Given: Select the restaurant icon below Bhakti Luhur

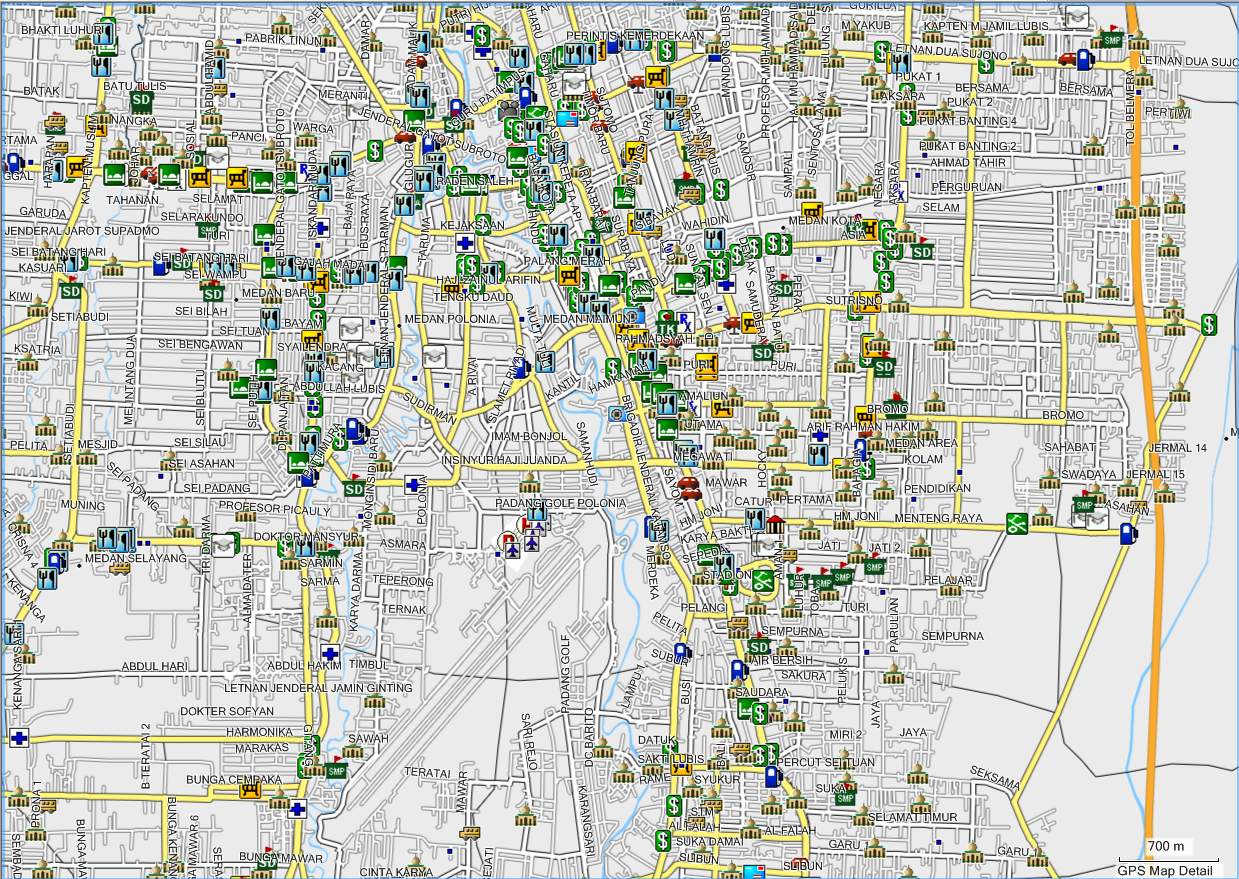Looking at the screenshot, I should pos(100,66).
